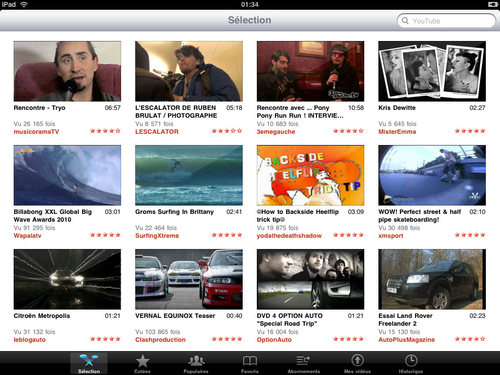
Task: Open the Favoris book tab icon
Action: (250, 361)
